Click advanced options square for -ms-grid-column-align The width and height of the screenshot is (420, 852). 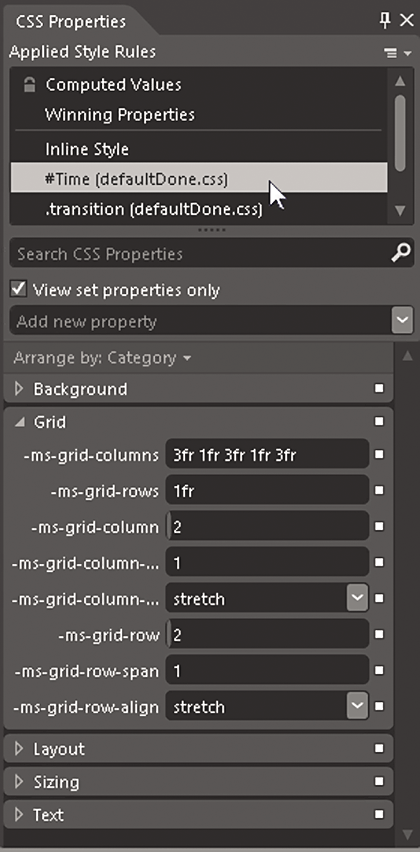pos(379,598)
